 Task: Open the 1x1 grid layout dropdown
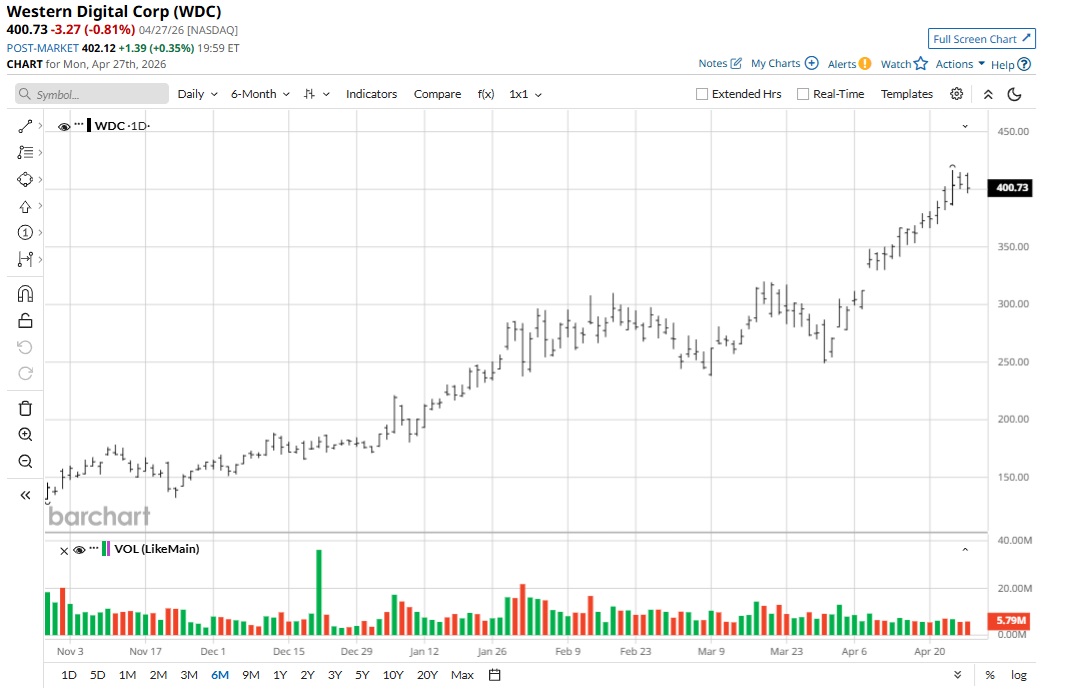tap(526, 94)
